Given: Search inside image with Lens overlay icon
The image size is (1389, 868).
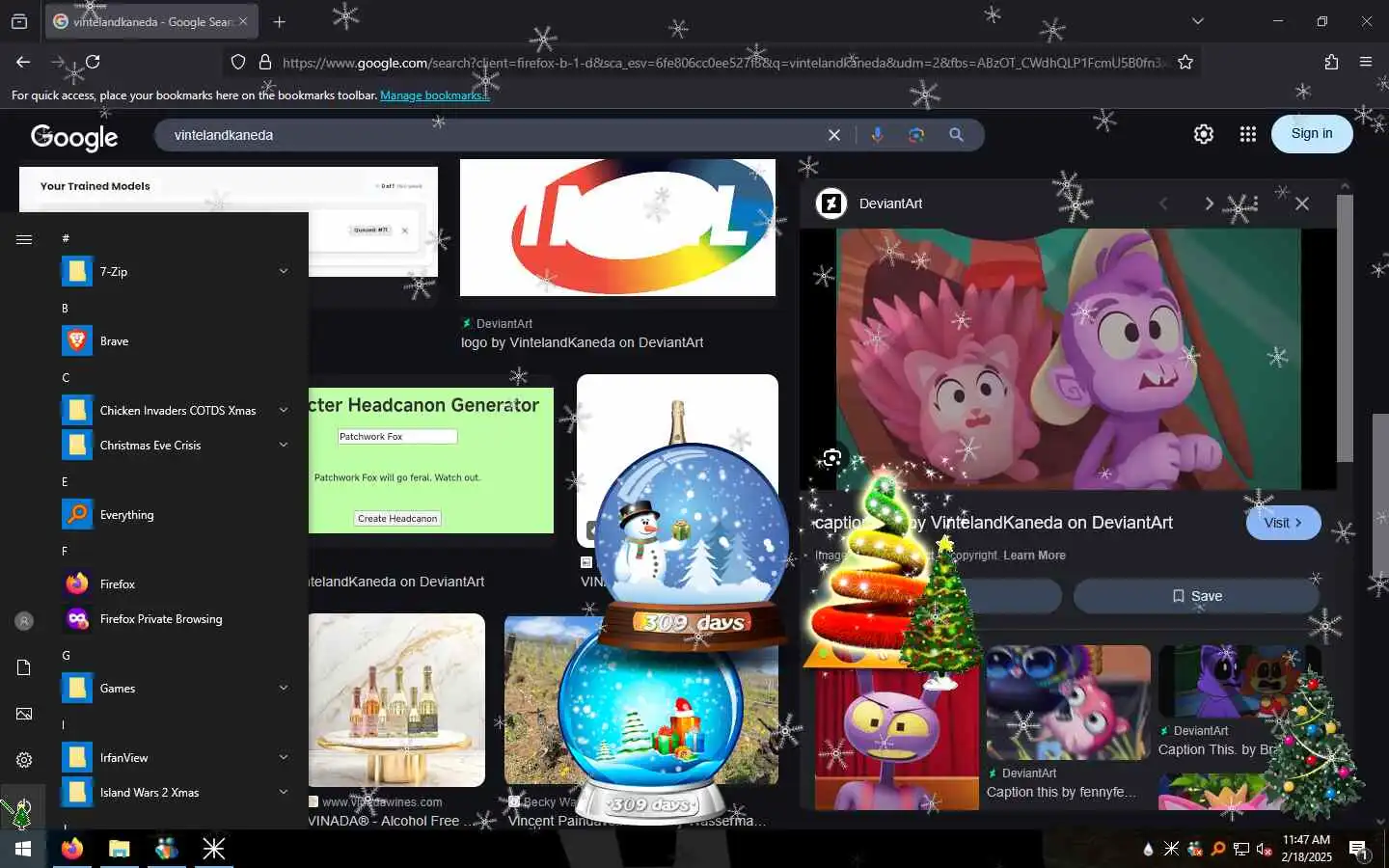Looking at the screenshot, I should [x=831, y=458].
